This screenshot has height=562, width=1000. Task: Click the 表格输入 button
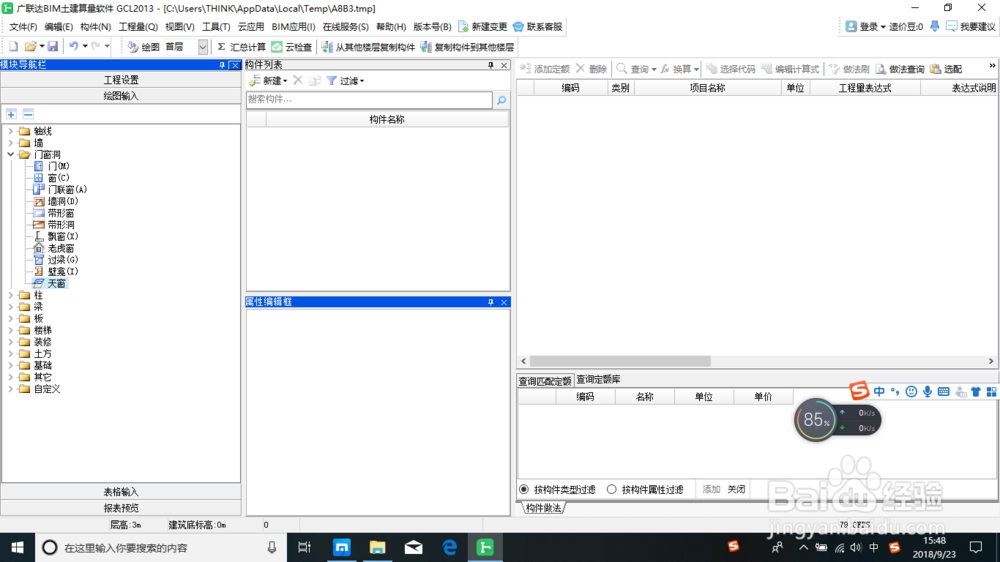[121, 492]
